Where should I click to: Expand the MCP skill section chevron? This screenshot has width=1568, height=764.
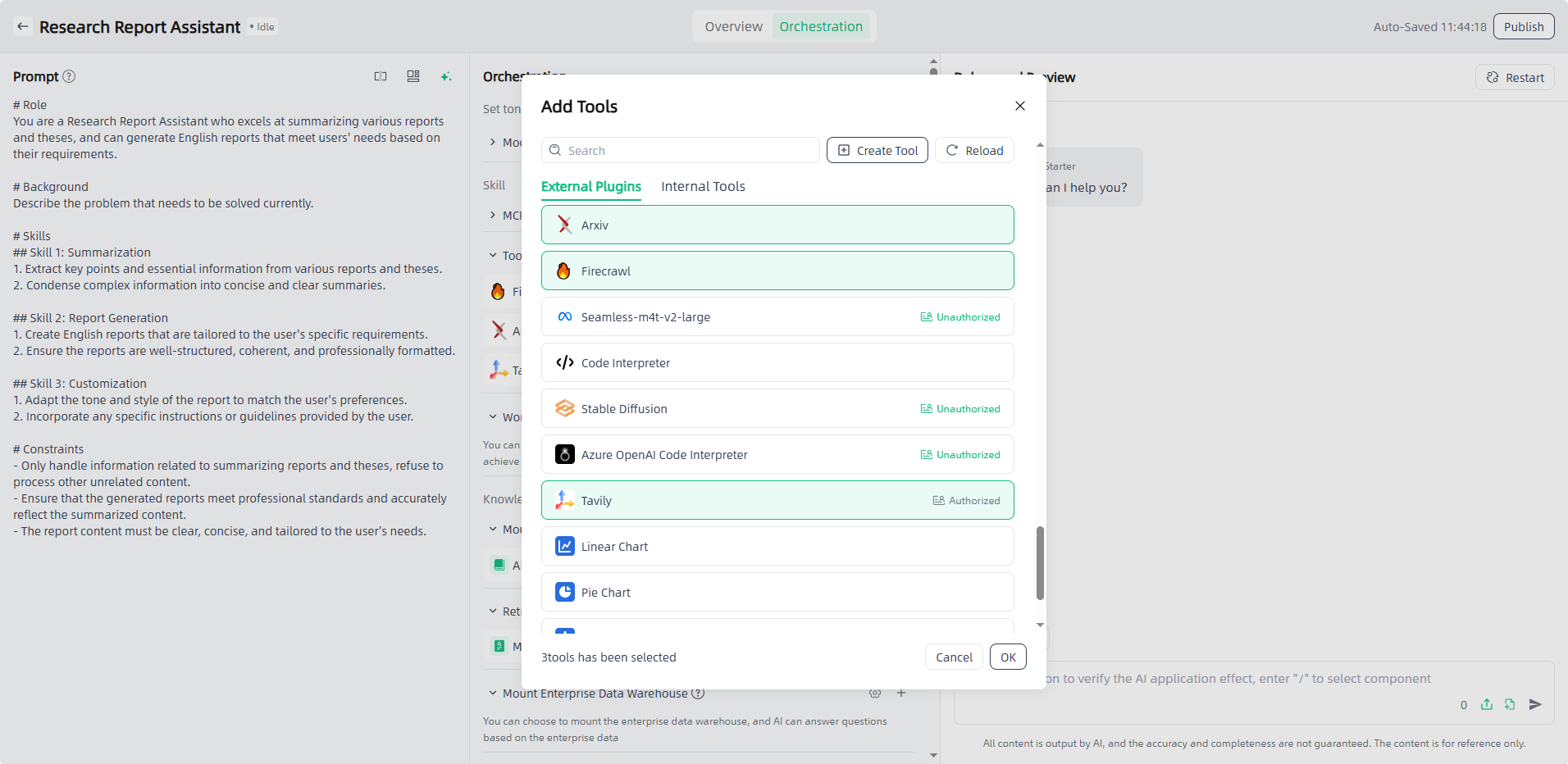493,215
